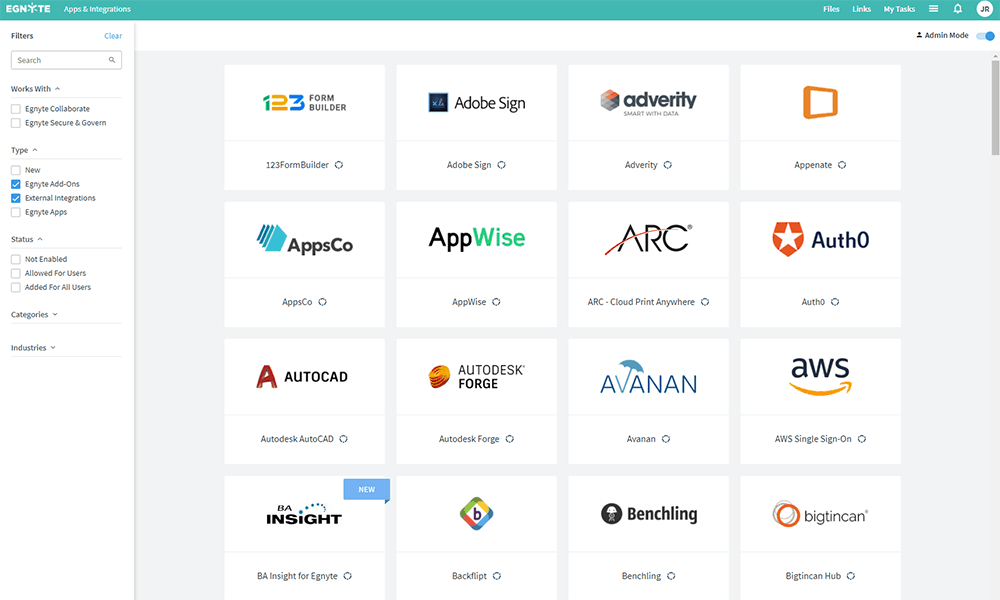
Task: Click the Apps & Integrations header title
Action: [x=97, y=9]
